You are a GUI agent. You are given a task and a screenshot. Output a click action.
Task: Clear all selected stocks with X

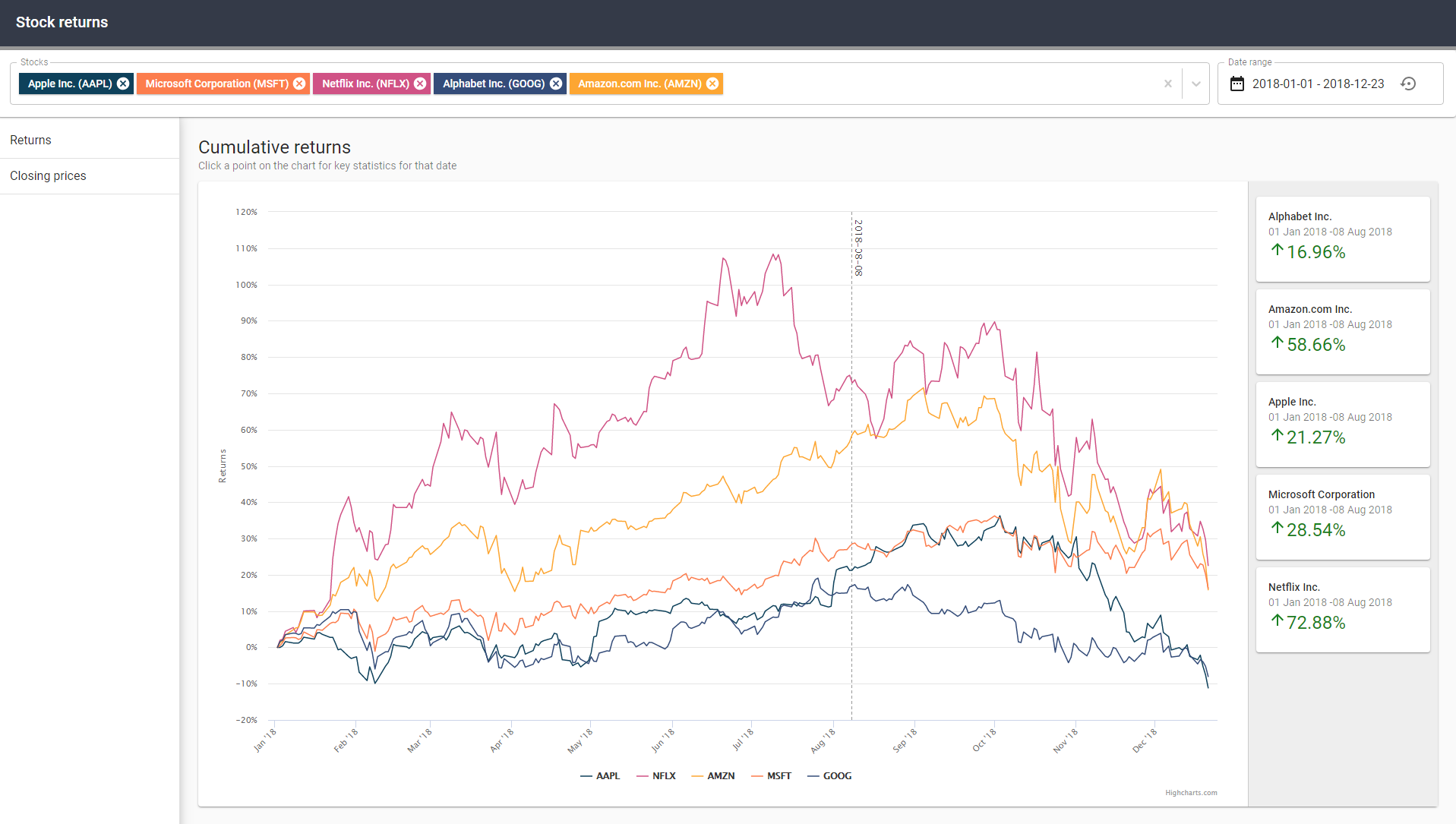point(1168,84)
